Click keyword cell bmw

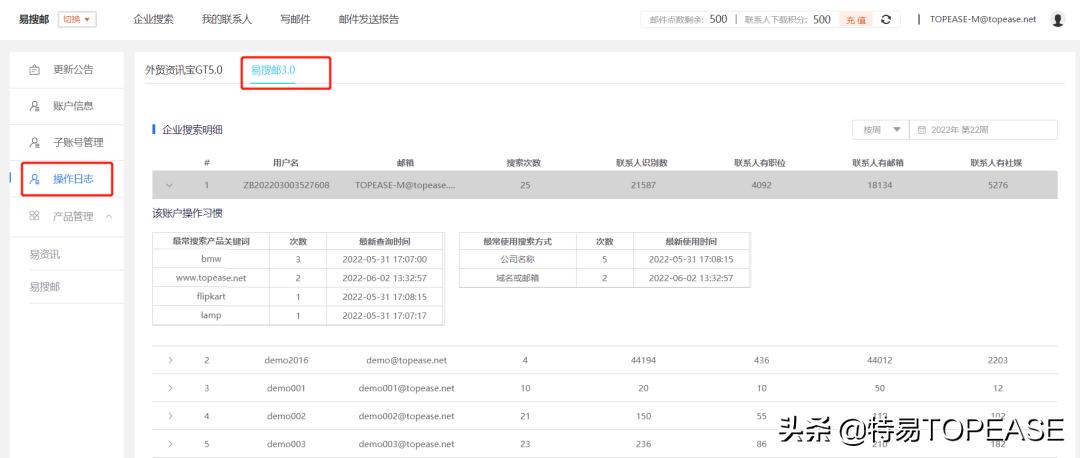[x=211, y=260]
